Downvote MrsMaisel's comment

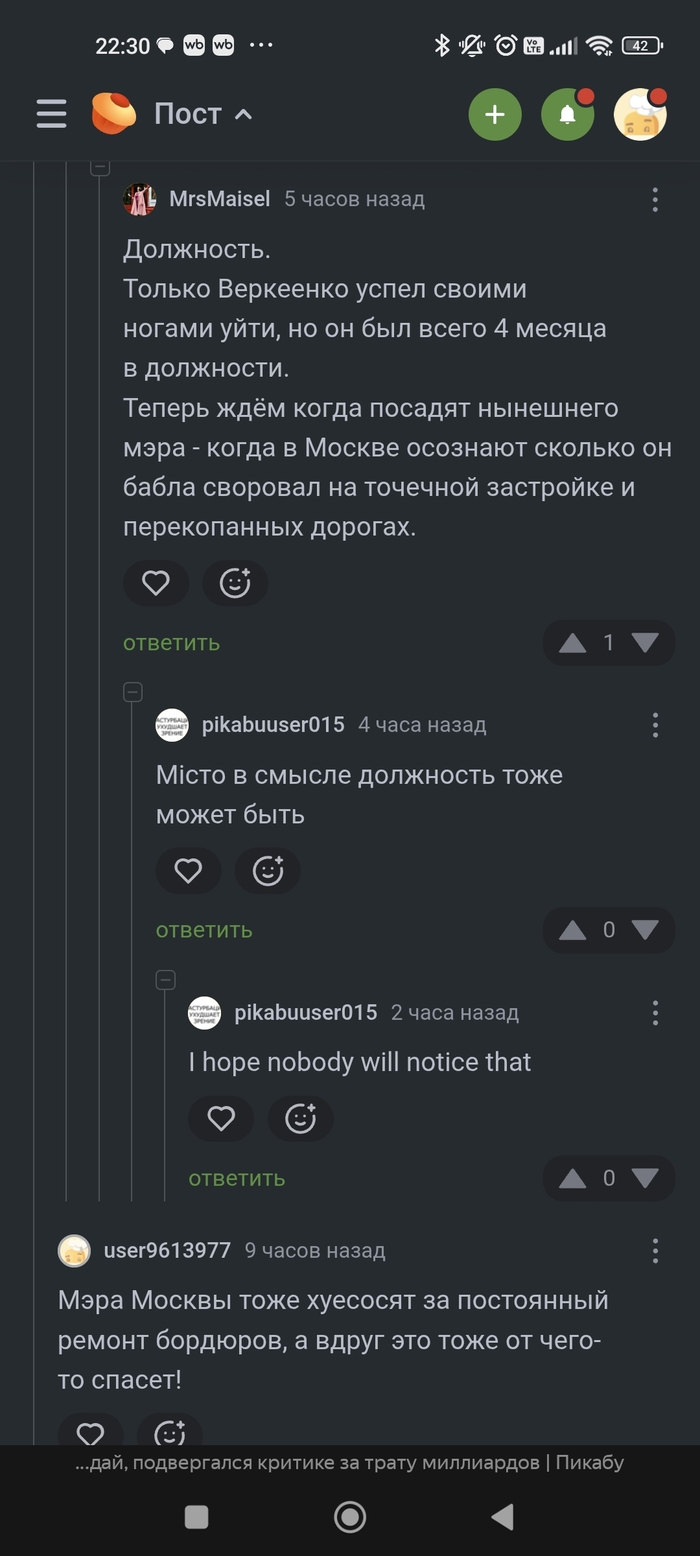[645, 643]
